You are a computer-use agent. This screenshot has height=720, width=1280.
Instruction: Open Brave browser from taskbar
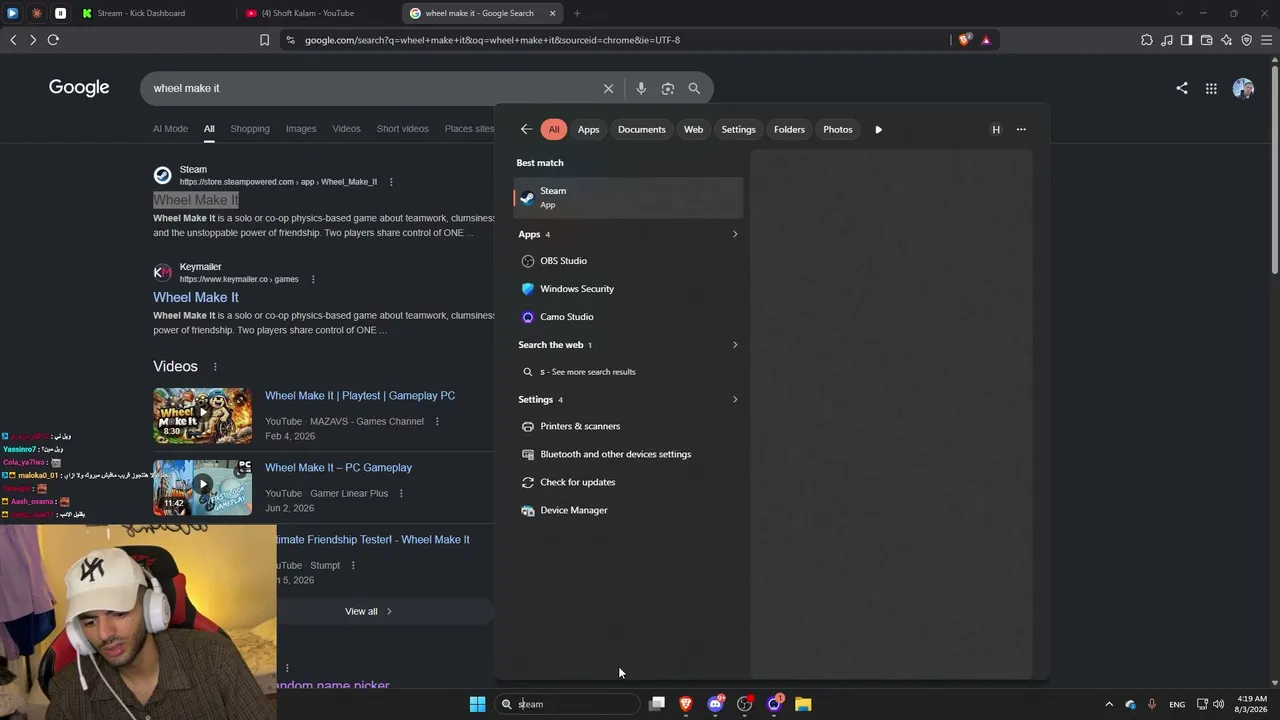click(686, 704)
